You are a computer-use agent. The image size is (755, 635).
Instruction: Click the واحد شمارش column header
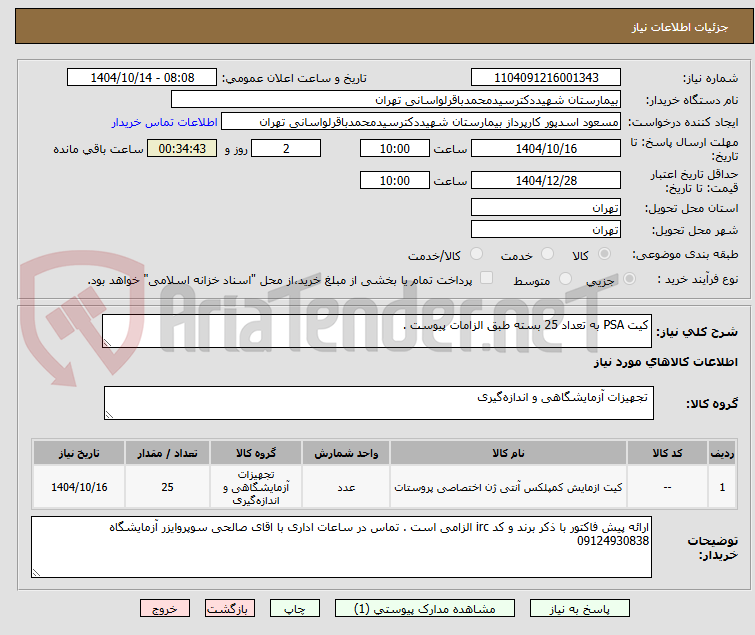(346, 453)
